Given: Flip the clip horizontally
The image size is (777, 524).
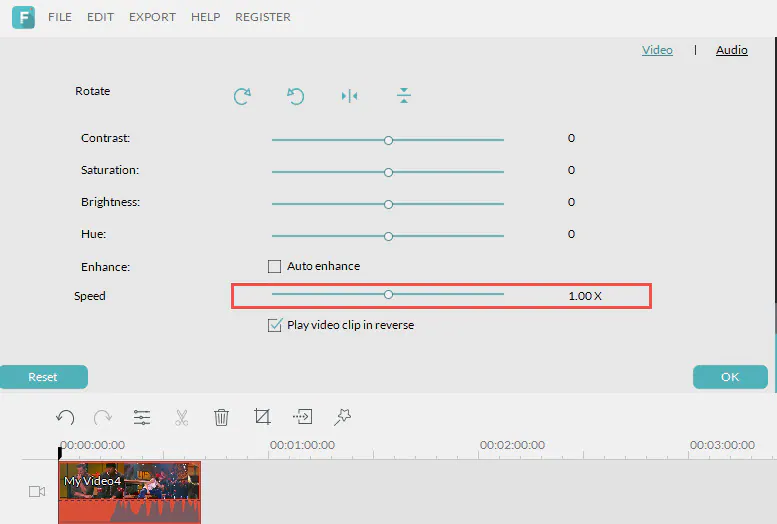Looking at the screenshot, I should 349,96.
